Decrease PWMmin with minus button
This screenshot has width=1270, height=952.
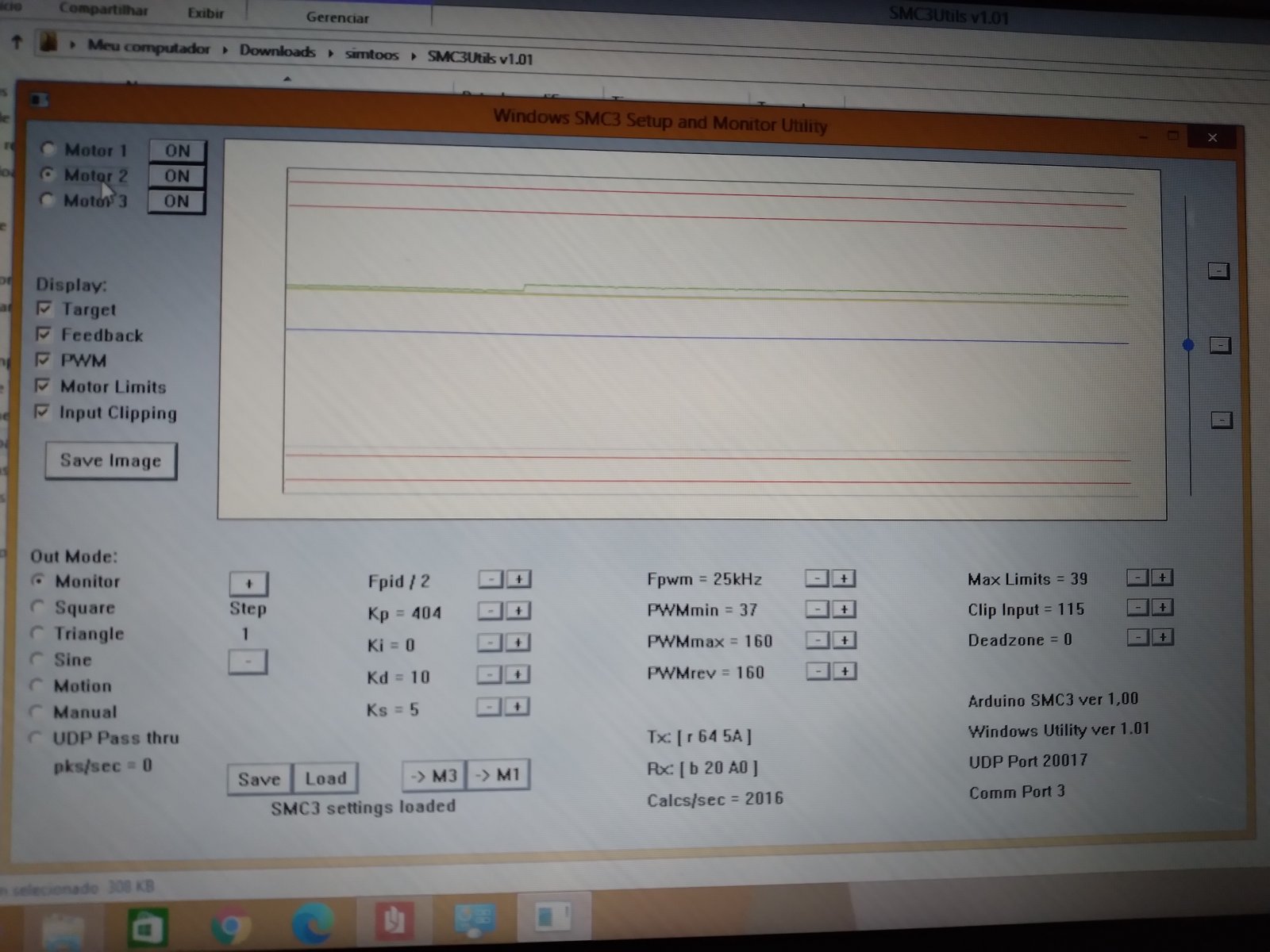pos(817,609)
